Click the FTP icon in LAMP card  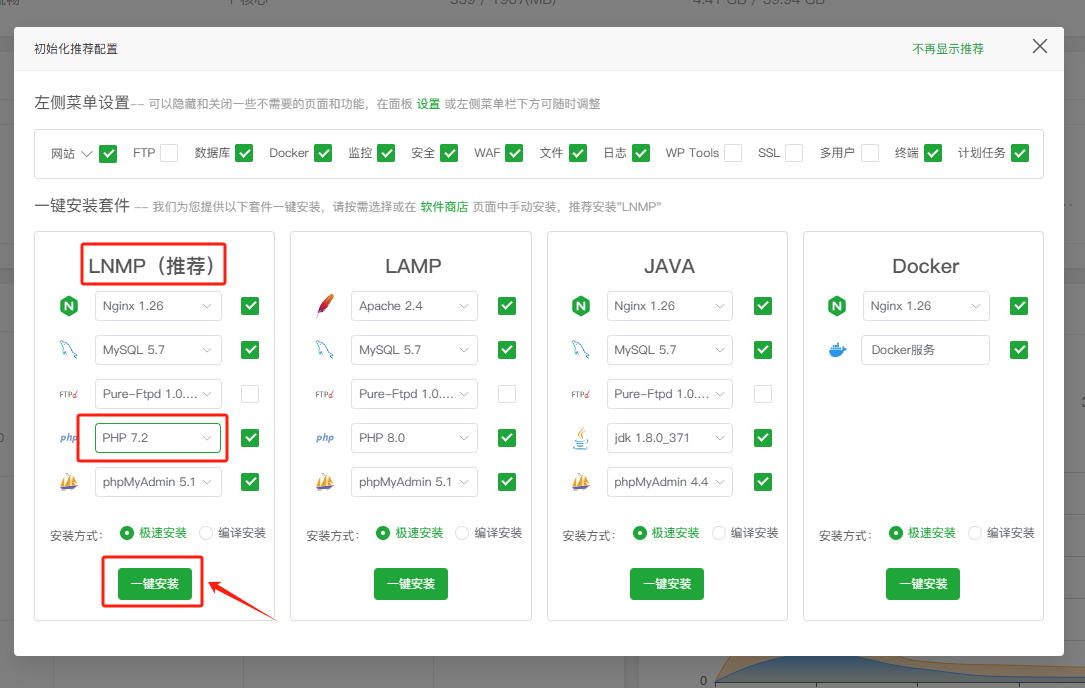coord(325,394)
